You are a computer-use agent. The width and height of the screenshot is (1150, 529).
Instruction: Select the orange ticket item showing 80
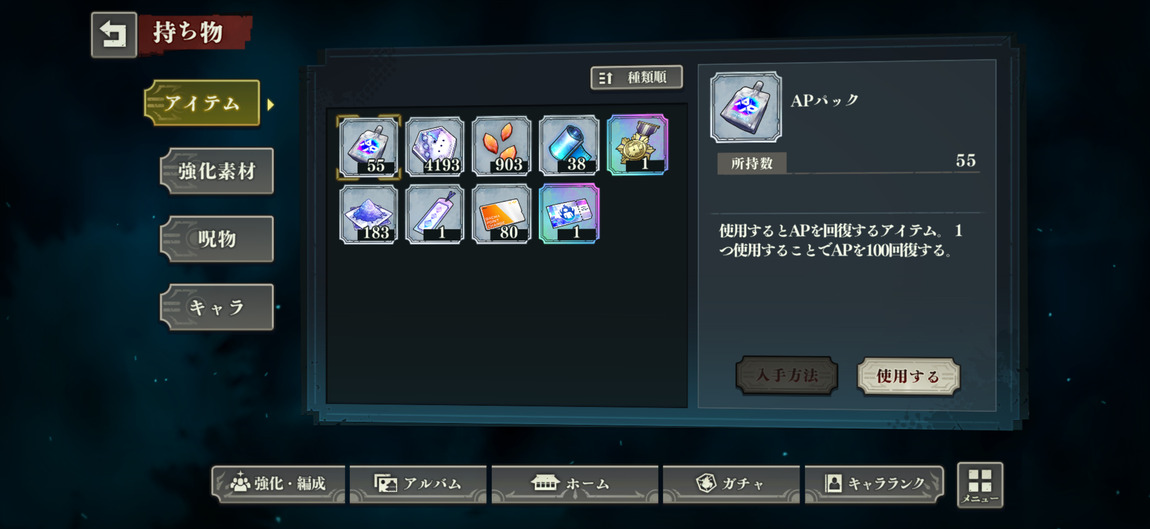tap(502, 214)
